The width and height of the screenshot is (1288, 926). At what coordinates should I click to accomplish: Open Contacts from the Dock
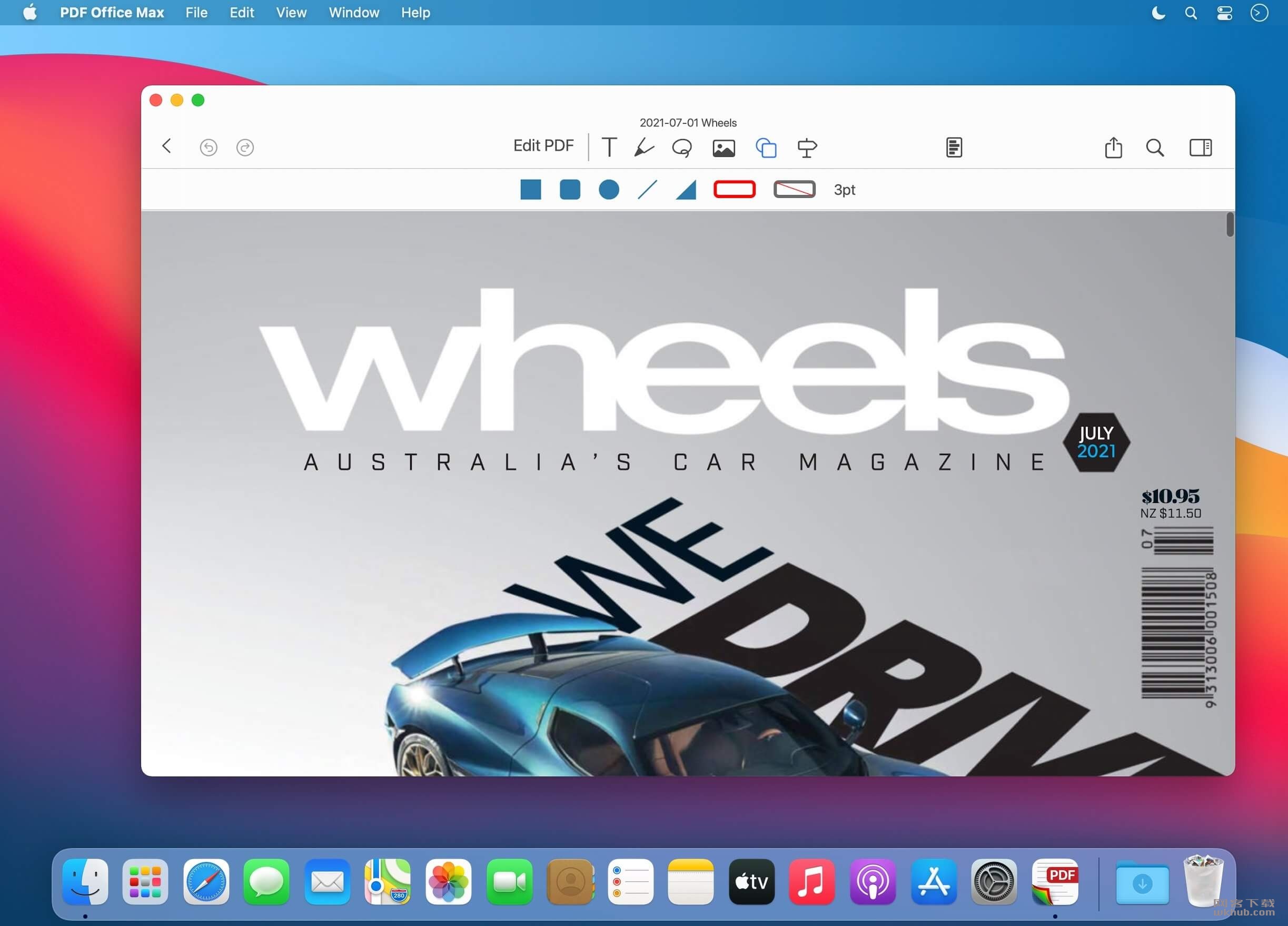[x=570, y=881]
